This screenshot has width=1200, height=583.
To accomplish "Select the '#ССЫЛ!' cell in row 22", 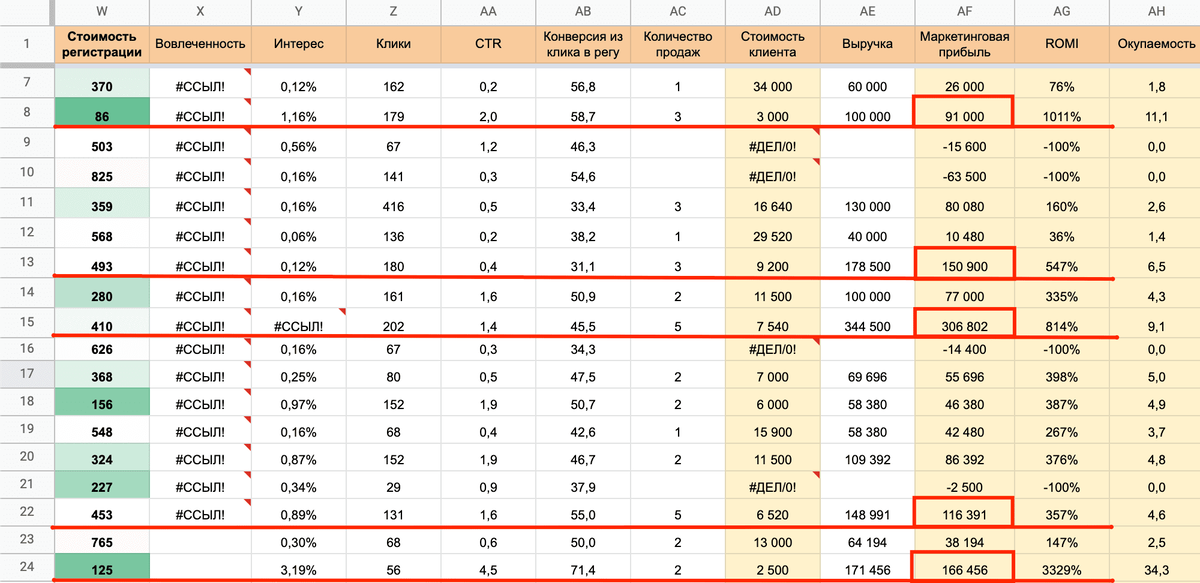I will pos(200,515).
